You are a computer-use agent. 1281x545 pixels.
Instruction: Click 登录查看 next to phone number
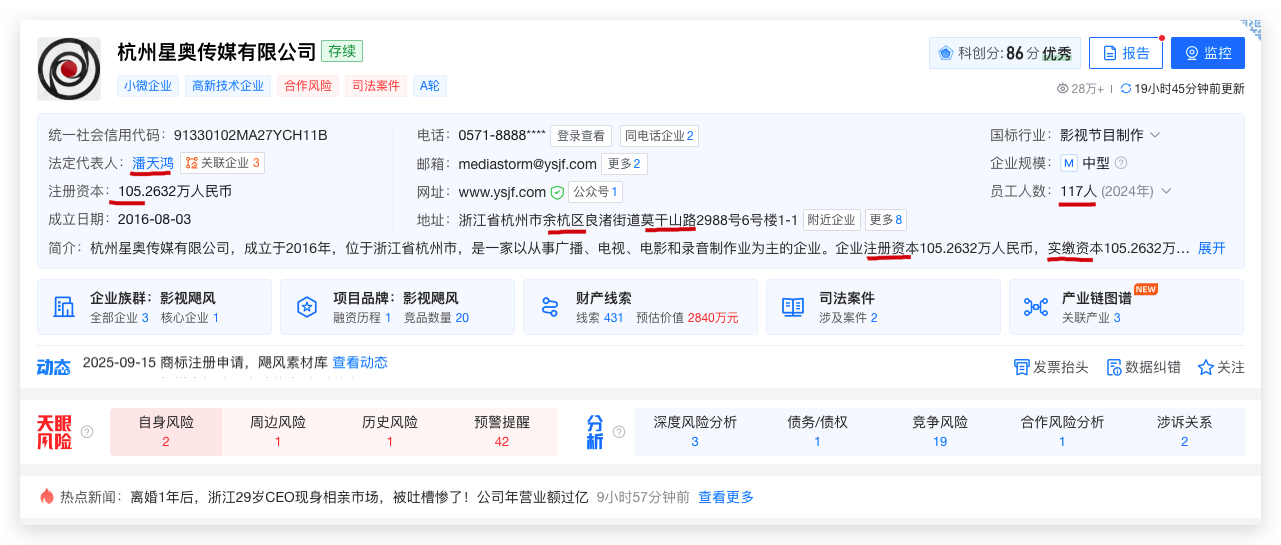(x=581, y=135)
